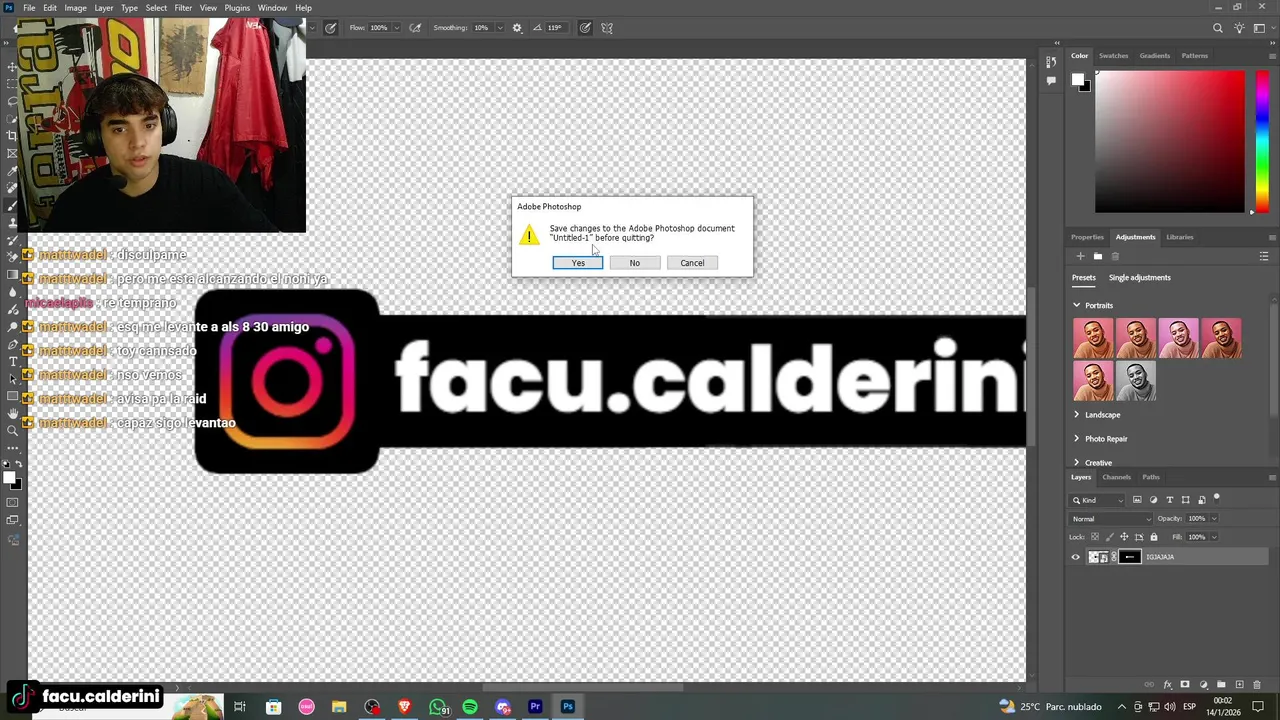Toggle pressure for opacity icon
This screenshot has height=720, width=1280.
pyautogui.click(x=330, y=28)
